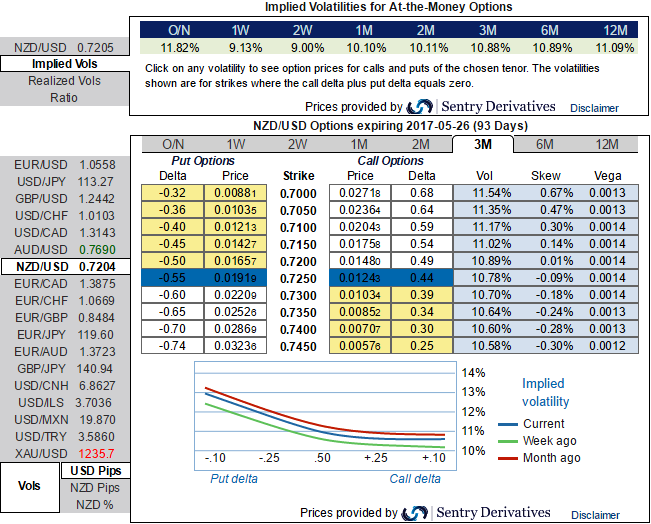Open the bottom Disclaimer link
651x524 pixels.
point(595,515)
